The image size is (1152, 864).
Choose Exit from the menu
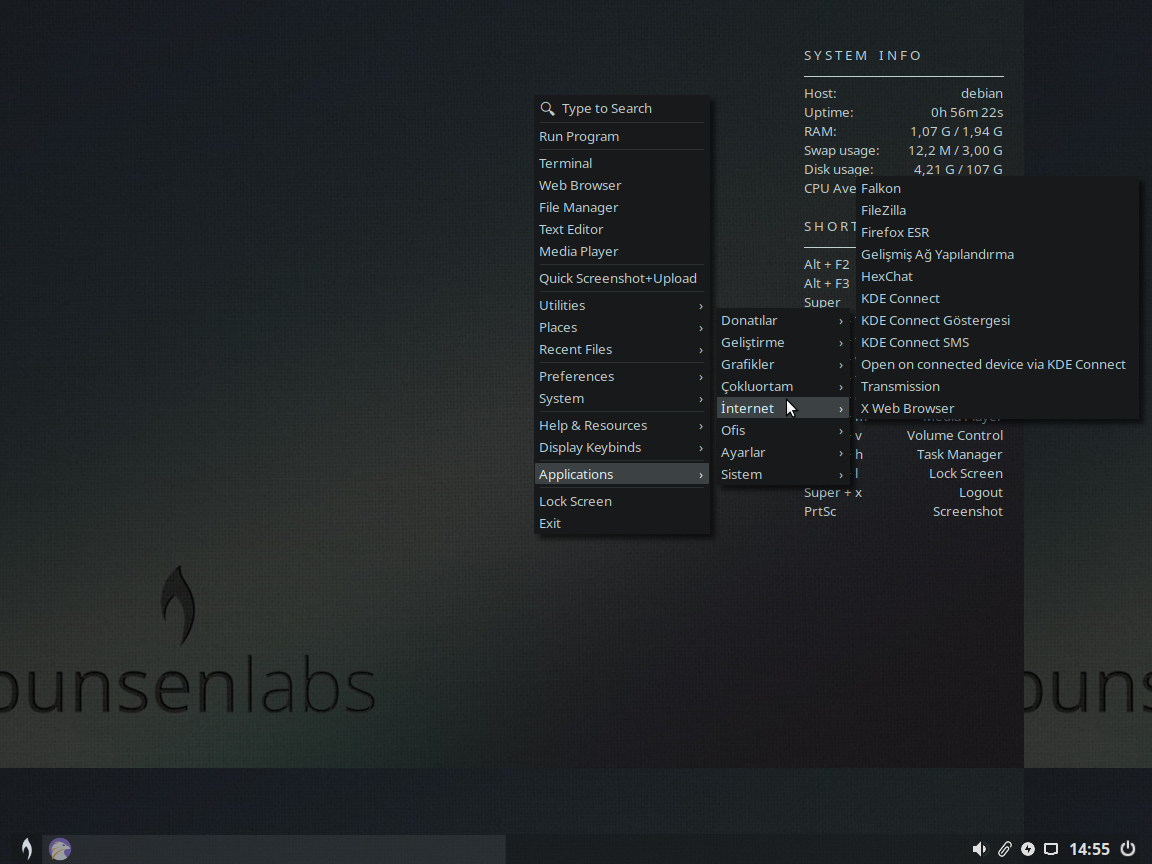click(622, 523)
